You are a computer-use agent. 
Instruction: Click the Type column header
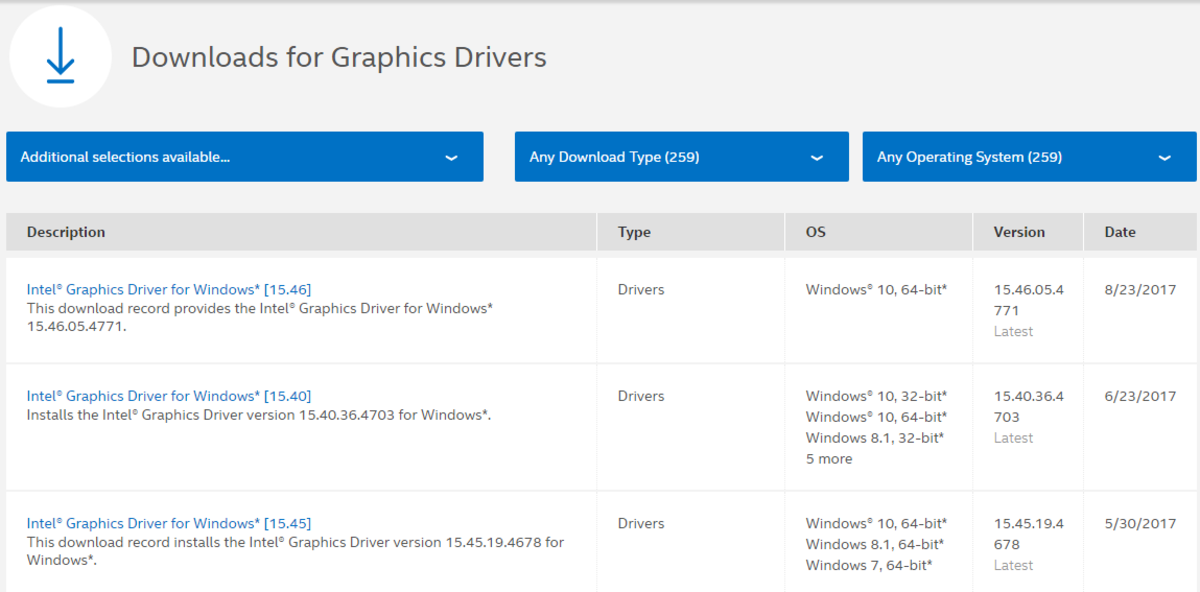pos(634,232)
